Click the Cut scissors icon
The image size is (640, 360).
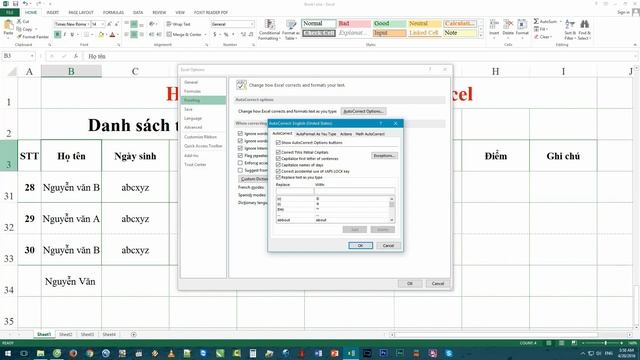19,21
